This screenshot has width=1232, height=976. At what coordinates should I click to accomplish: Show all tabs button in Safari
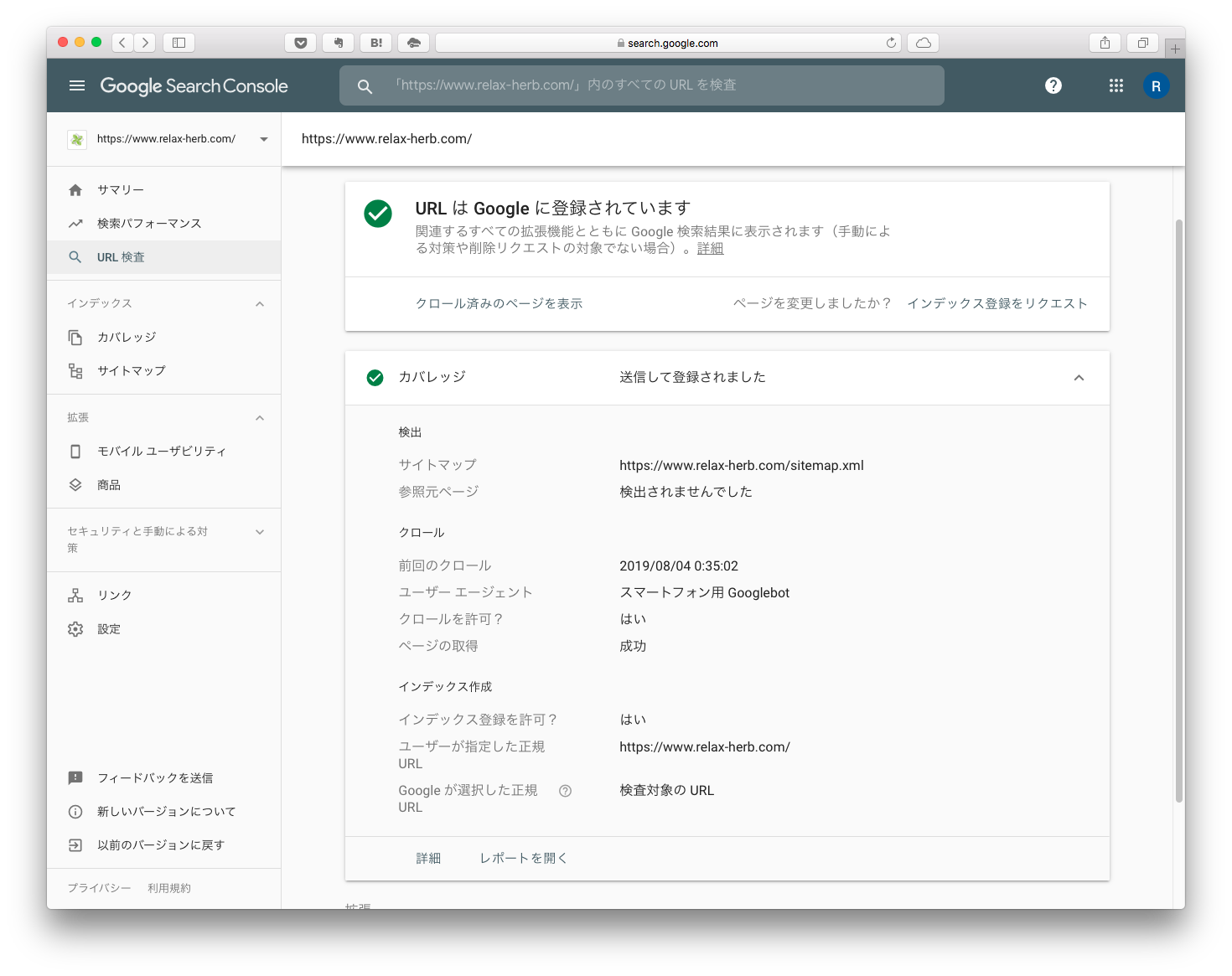point(1142,43)
